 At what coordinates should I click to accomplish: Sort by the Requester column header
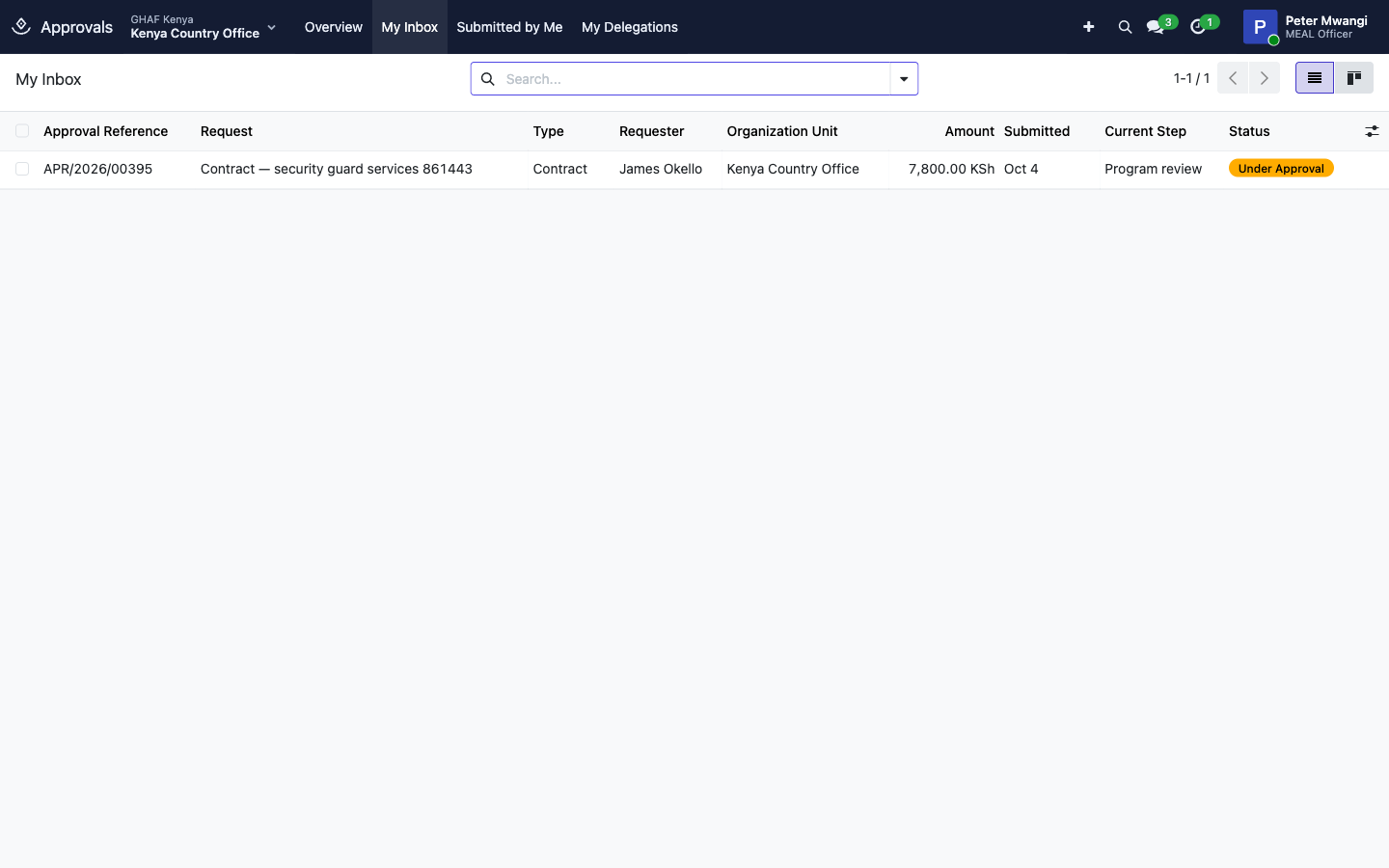point(651,131)
